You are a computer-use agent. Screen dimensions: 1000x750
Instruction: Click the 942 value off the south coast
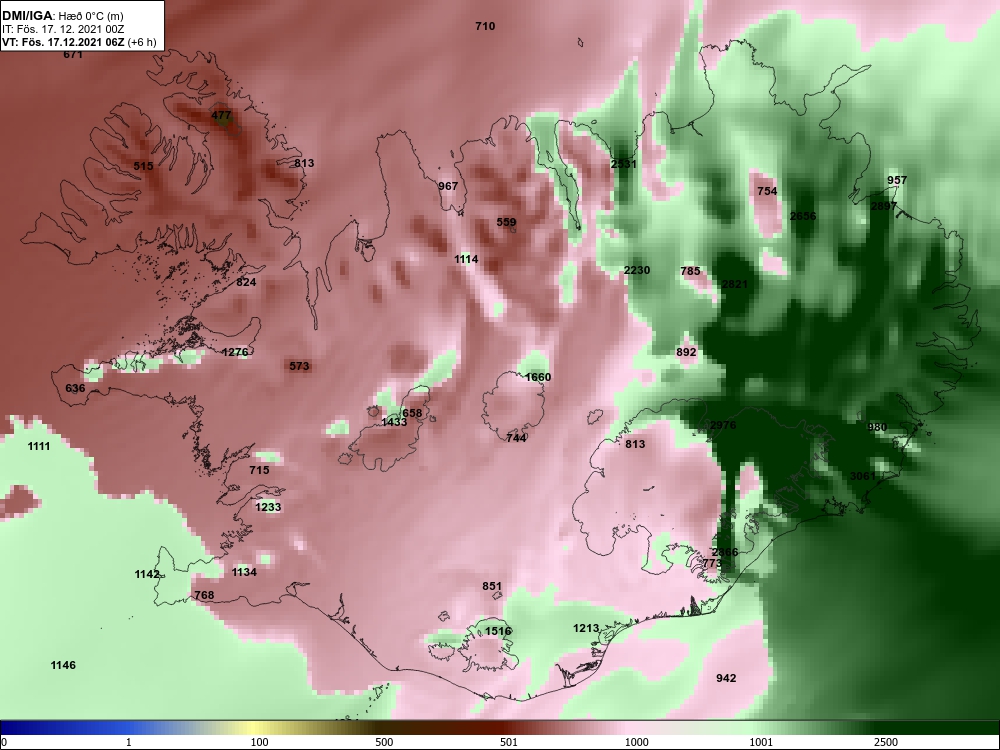[x=726, y=678]
